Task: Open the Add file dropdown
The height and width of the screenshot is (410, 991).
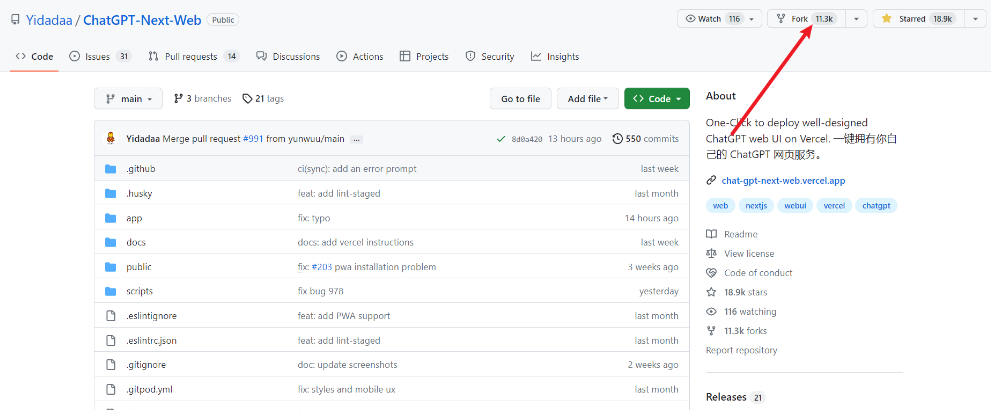Action: [x=588, y=99]
